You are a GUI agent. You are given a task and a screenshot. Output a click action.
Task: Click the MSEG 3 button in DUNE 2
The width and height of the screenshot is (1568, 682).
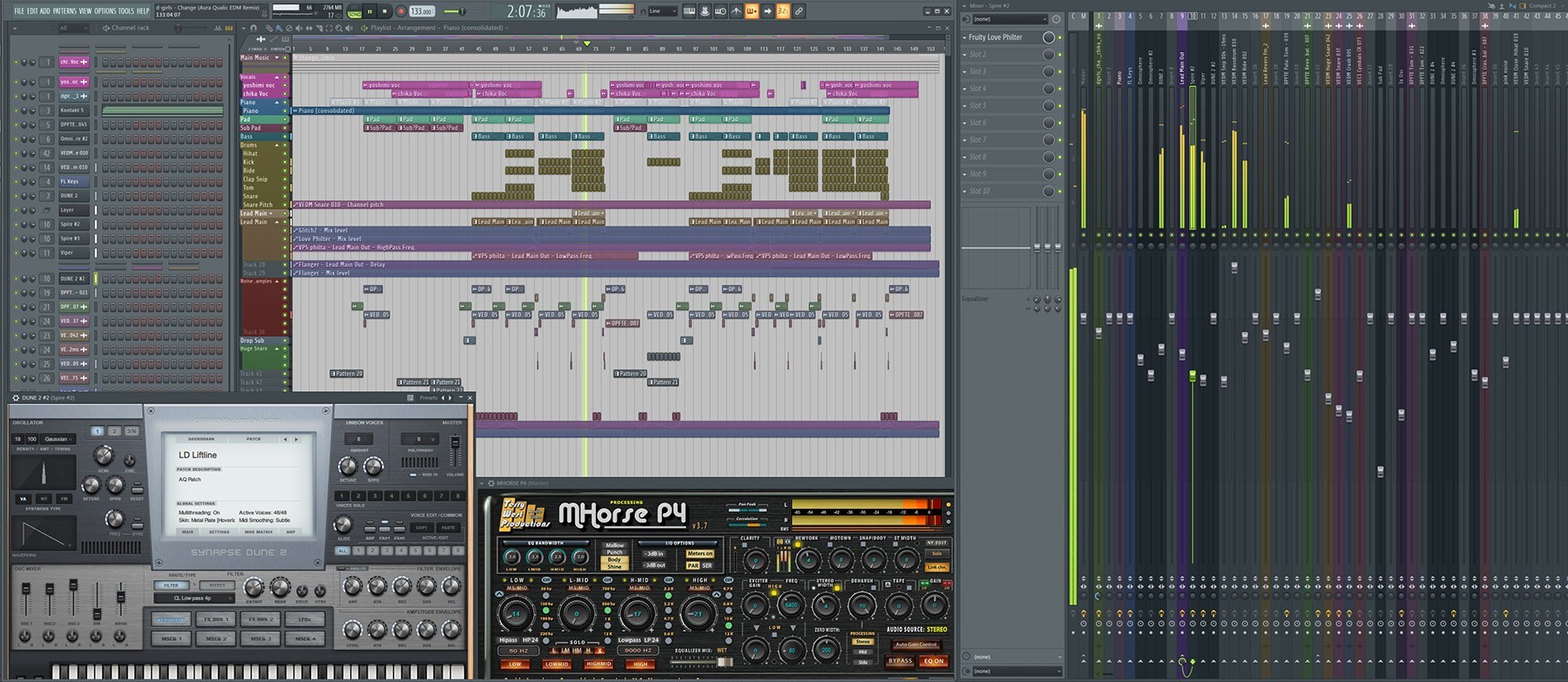pyautogui.click(x=260, y=638)
